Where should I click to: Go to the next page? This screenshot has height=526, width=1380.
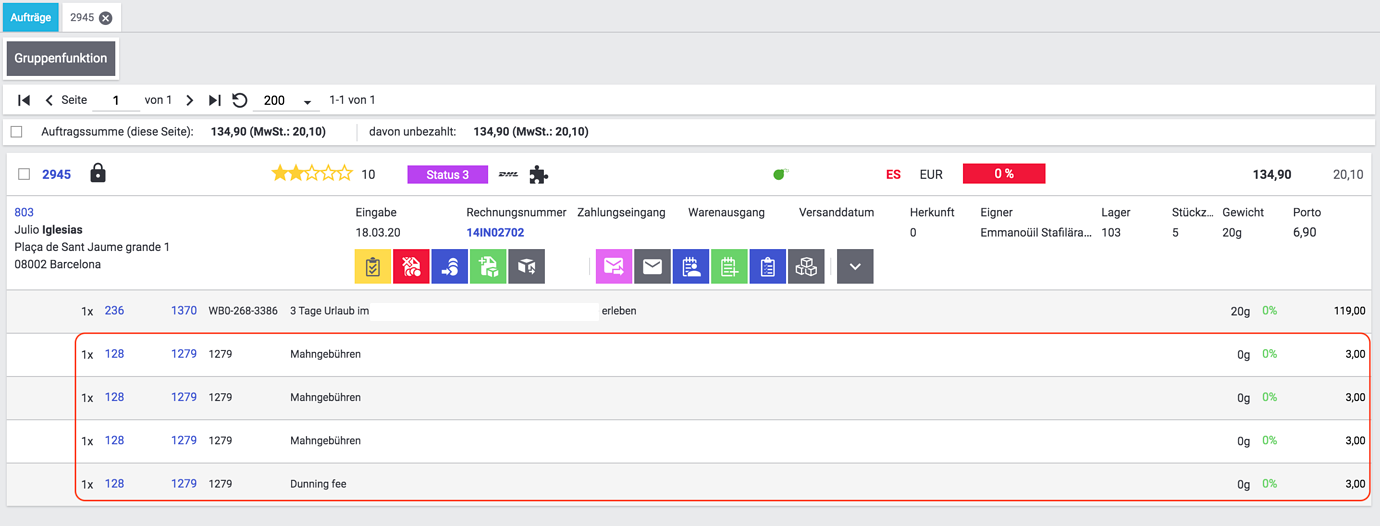[190, 100]
